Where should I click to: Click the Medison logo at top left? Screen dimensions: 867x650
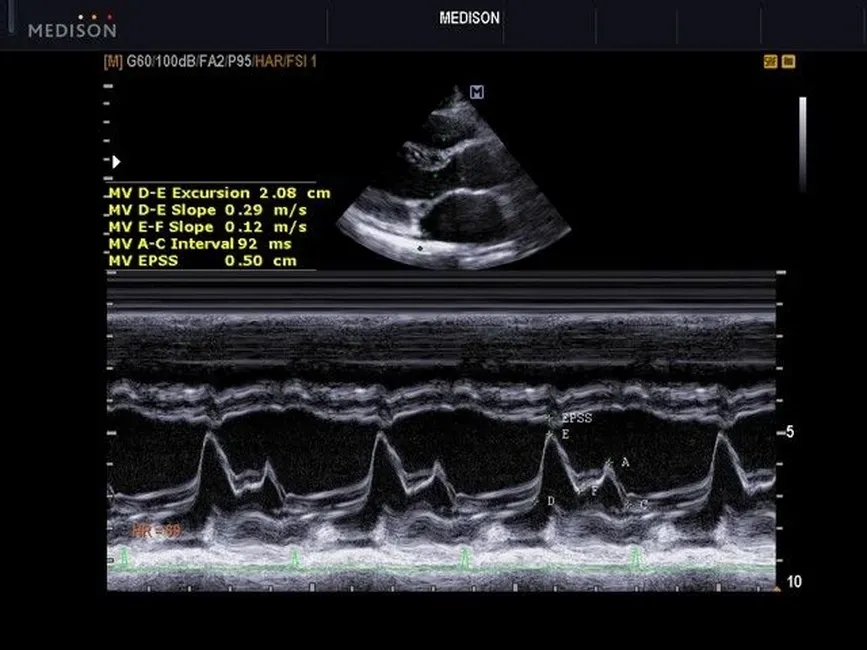[x=71, y=26]
